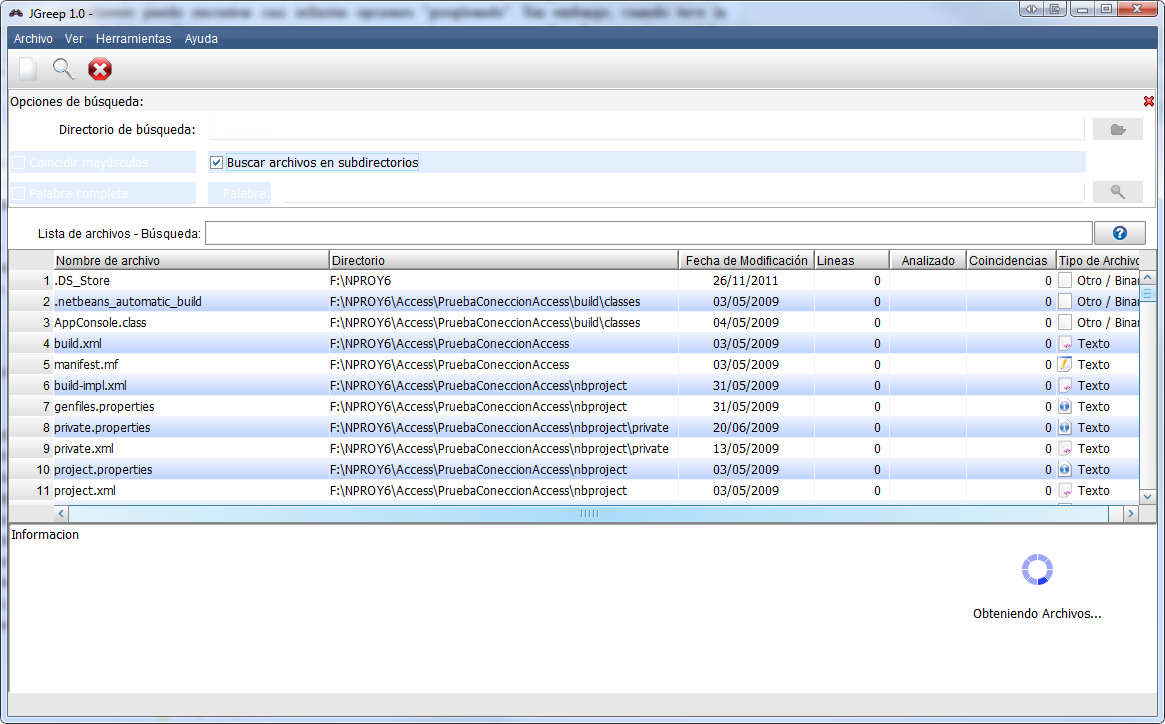This screenshot has width=1165, height=724.
Task: Sort by Tipo de Archivo column header
Action: coord(1098,260)
